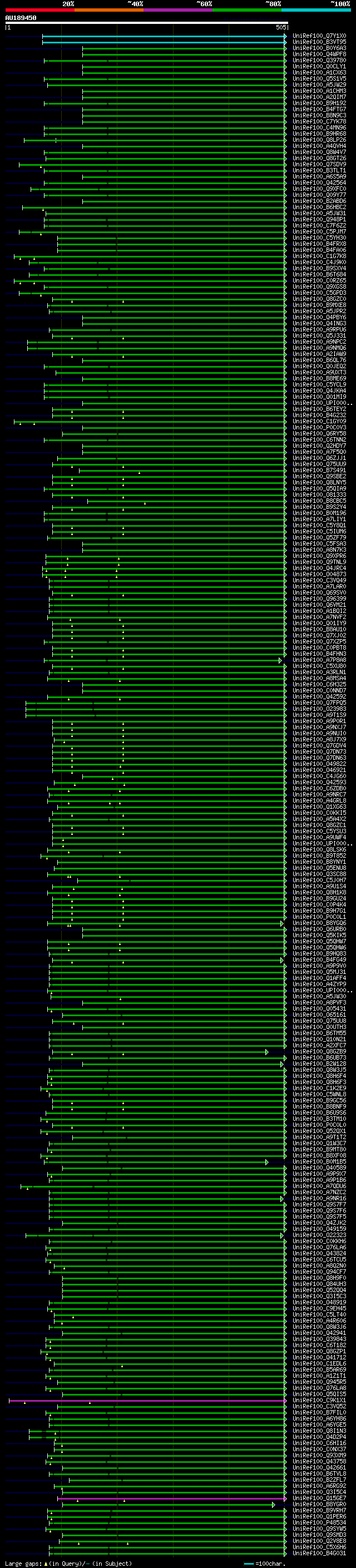Select hit label UniRef100_P0C0V3

click(319, 427)
